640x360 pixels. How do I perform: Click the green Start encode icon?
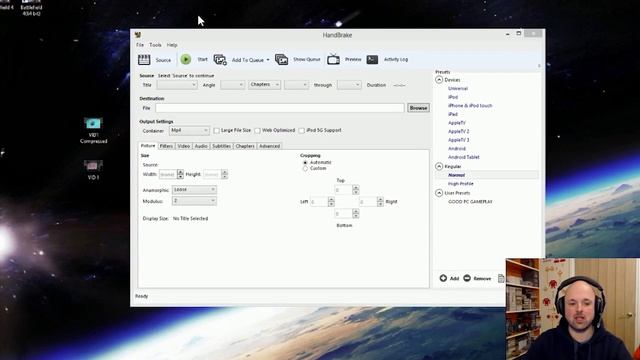pyautogui.click(x=186, y=60)
